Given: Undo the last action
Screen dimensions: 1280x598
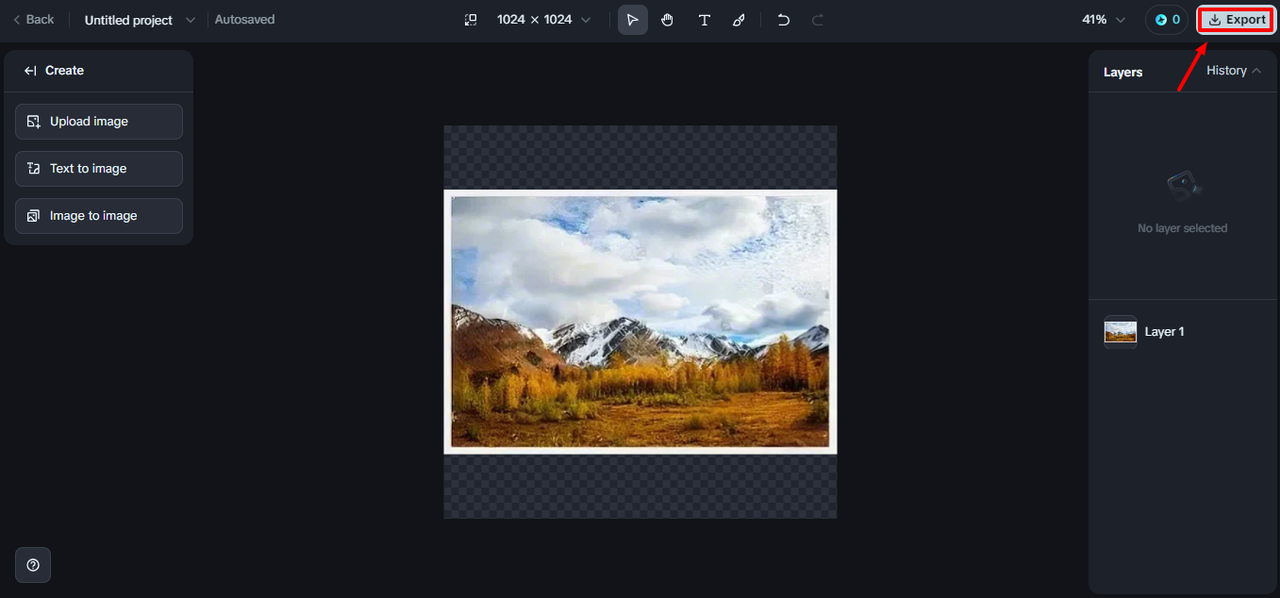Looking at the screenshot, I should (783, 20).
